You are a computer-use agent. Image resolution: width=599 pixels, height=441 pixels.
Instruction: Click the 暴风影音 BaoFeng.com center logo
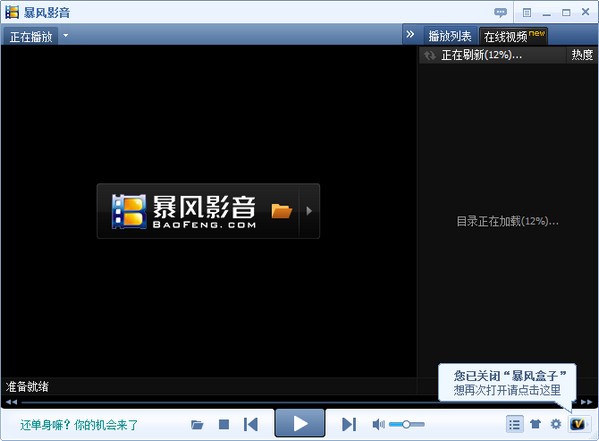coord(184,211)
